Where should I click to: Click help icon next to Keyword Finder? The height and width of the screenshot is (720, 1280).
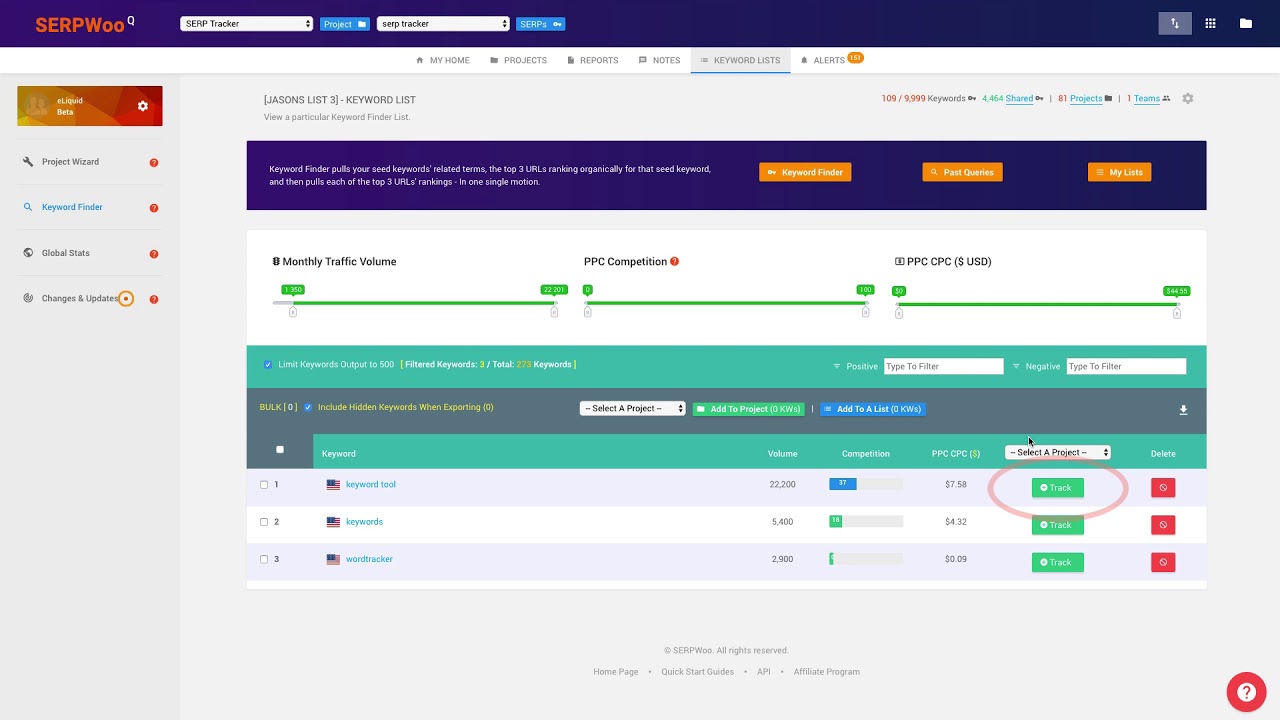tap(154, 208)
